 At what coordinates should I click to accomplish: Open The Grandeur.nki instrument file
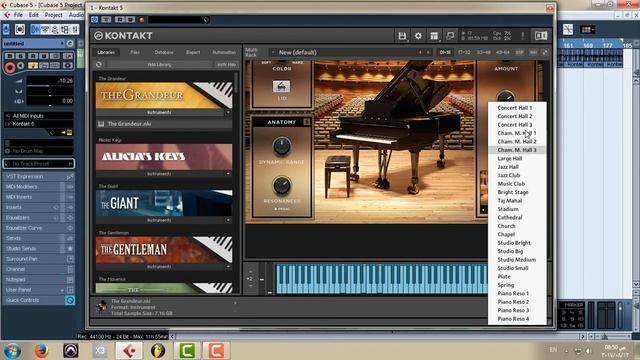[164, 124]
